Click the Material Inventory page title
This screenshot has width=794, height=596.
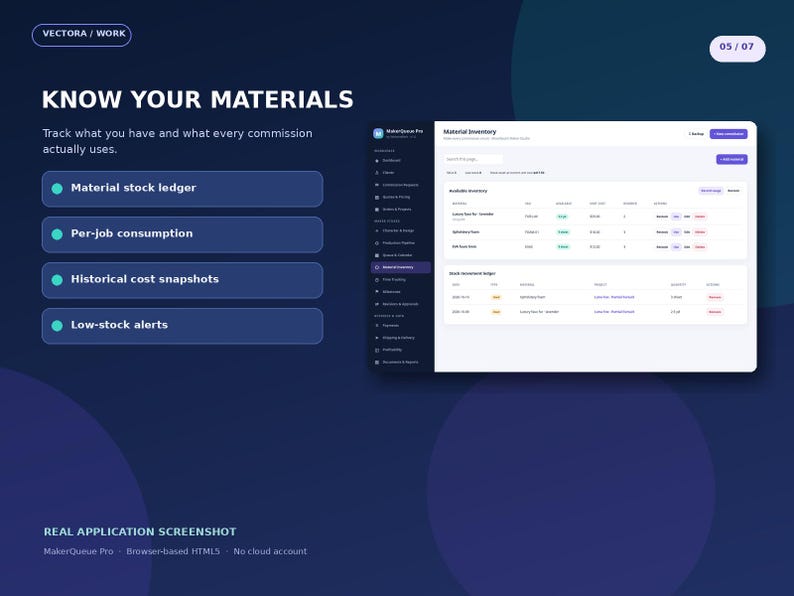469,132
